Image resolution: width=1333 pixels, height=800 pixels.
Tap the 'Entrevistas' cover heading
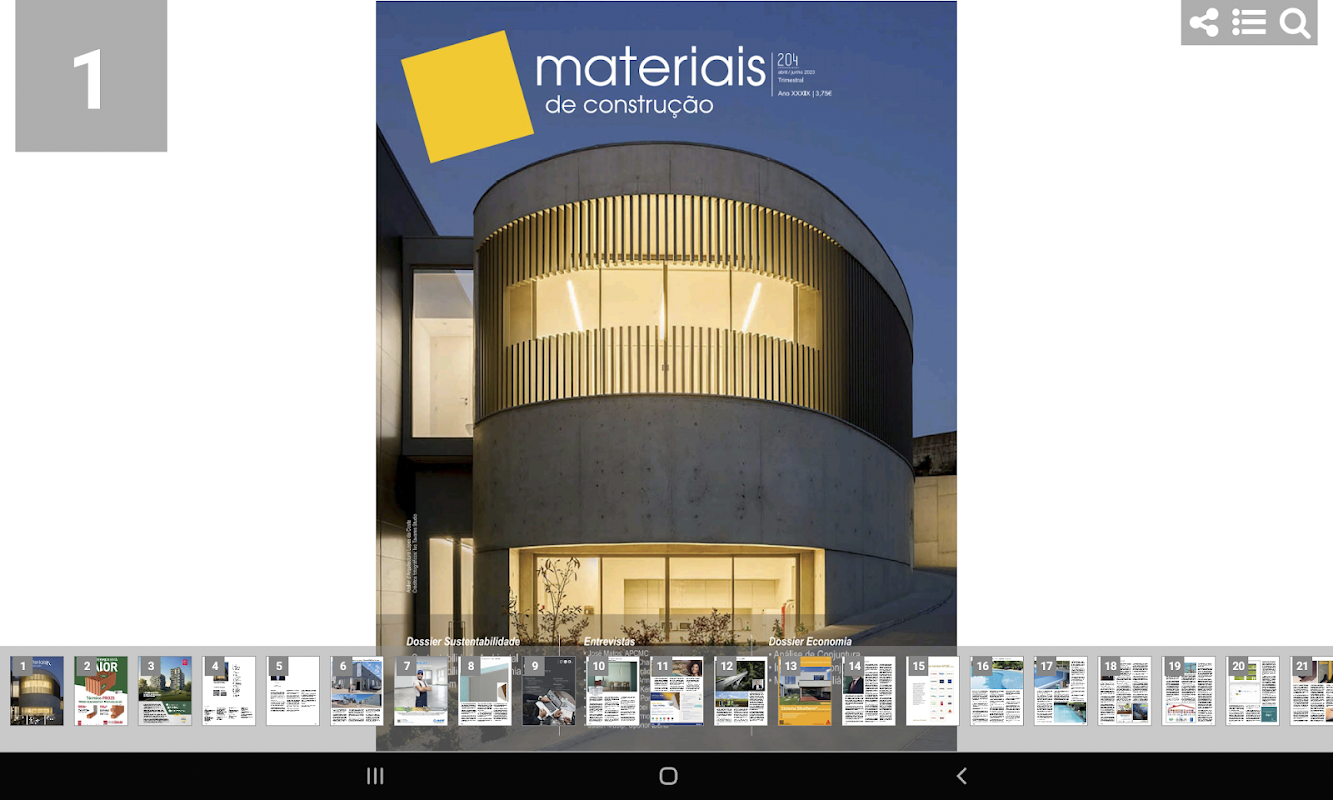pyautogui.click(x=609, y=641)
